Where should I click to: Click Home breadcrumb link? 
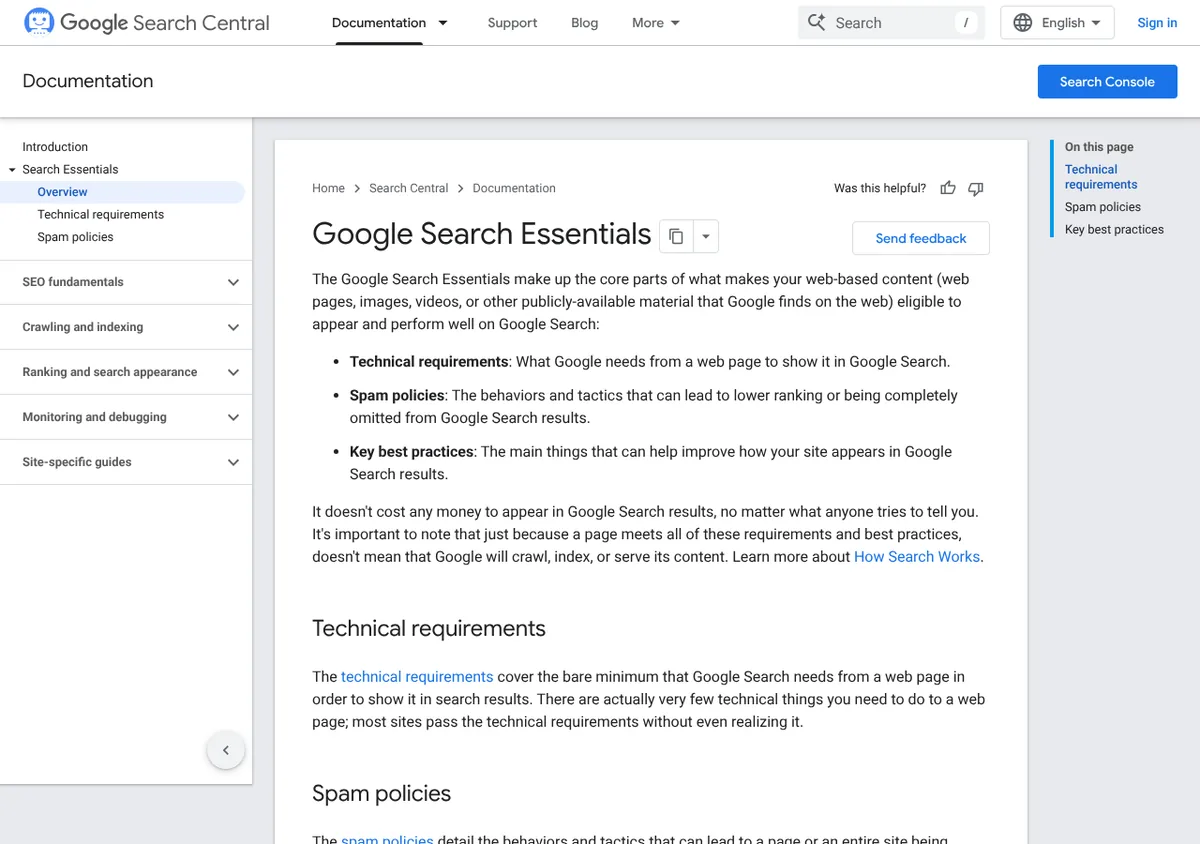click(x=328, y=188)
